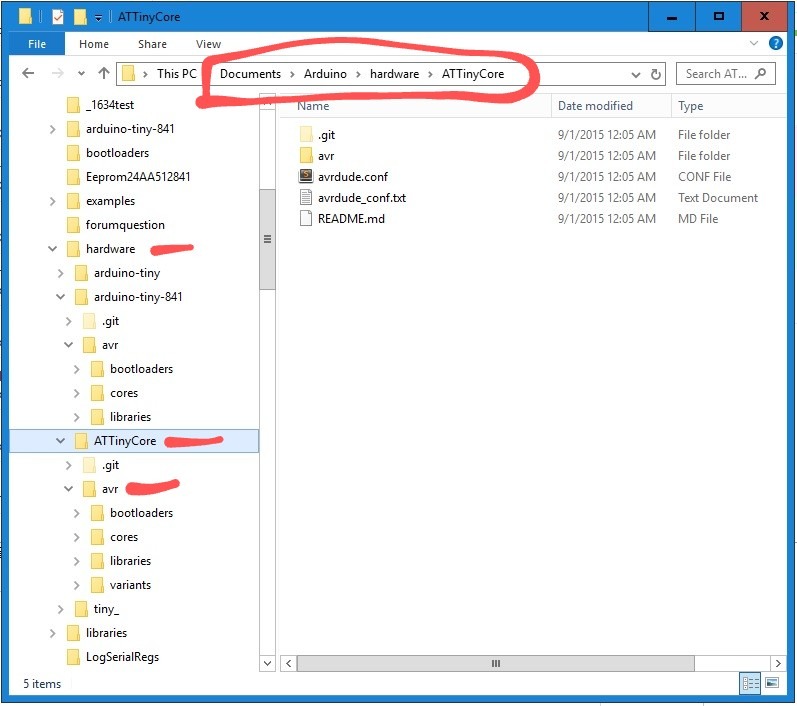Click the Back navigation arrow
The width and height of the screenshot is (797, 706).
[x=28, y=74]
